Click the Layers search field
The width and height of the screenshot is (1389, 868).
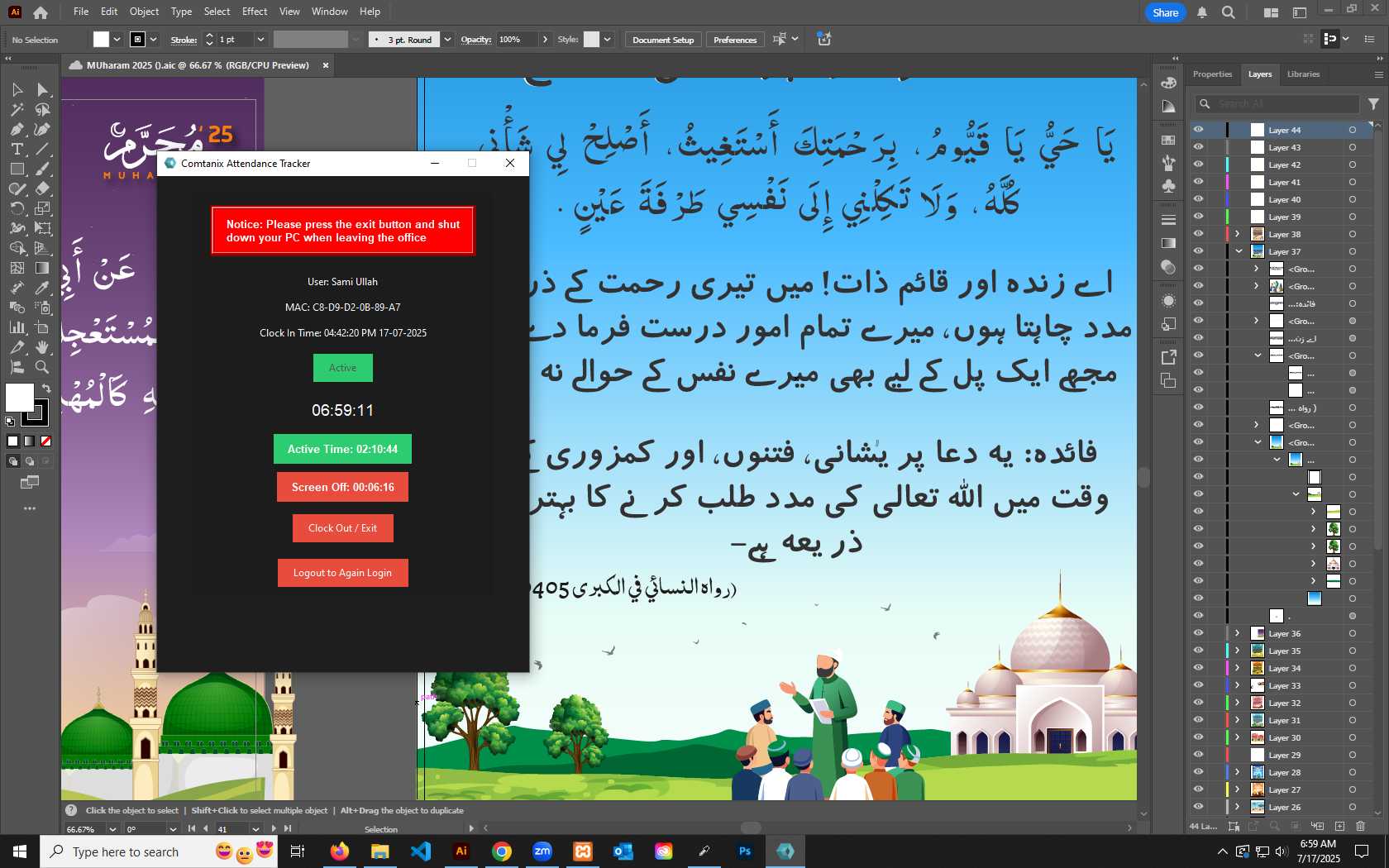pos(1277,103)
